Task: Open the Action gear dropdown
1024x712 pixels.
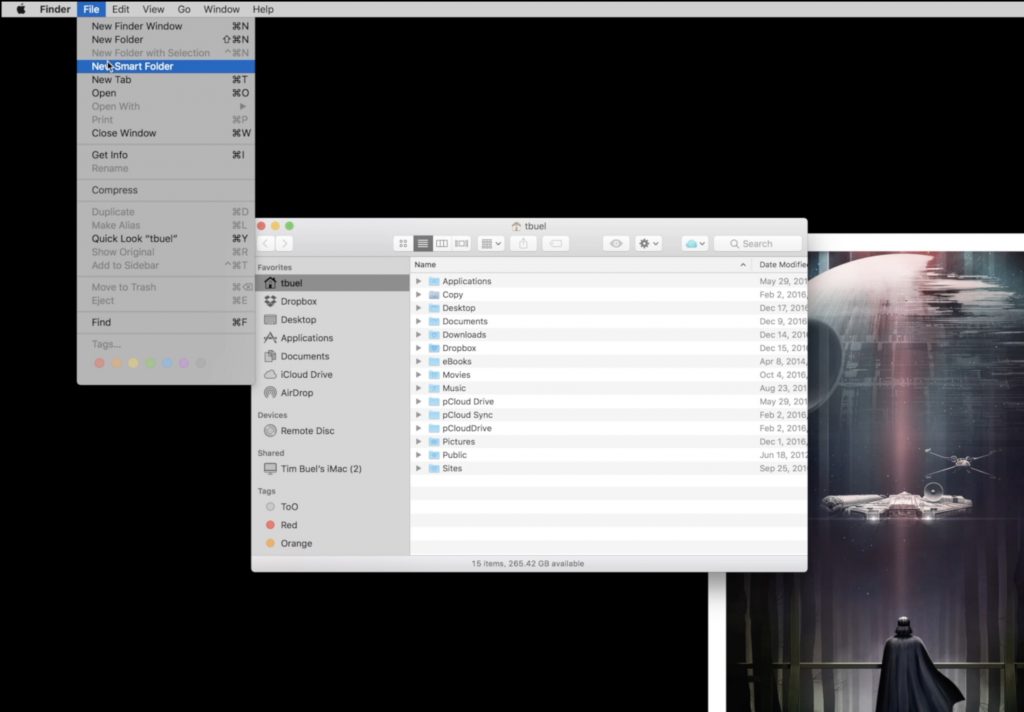Action: click(648, 244)
